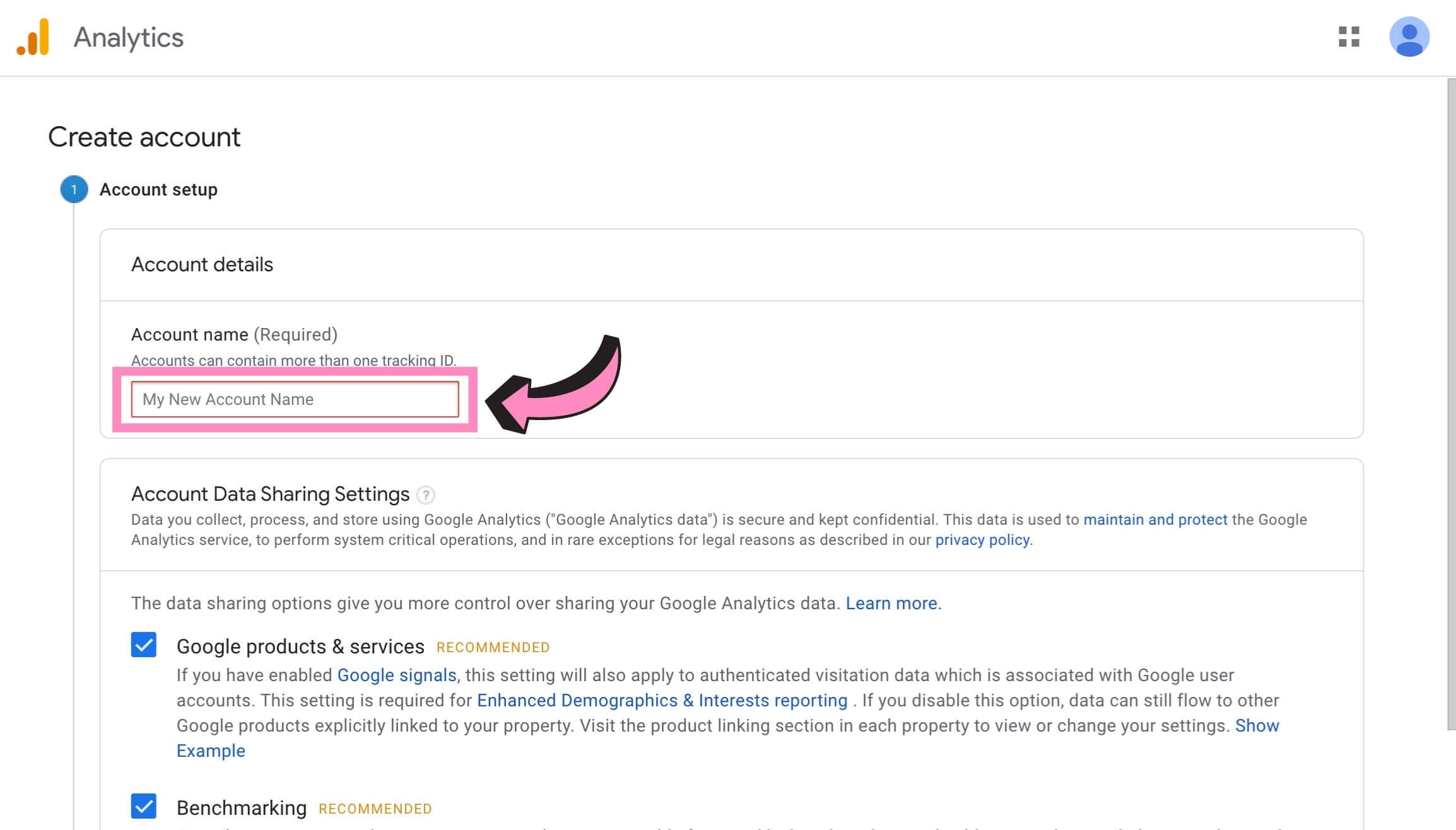The image size is (1456, 830).
Task: Click the step 1 circle indicator
Action: pos(74,189)
